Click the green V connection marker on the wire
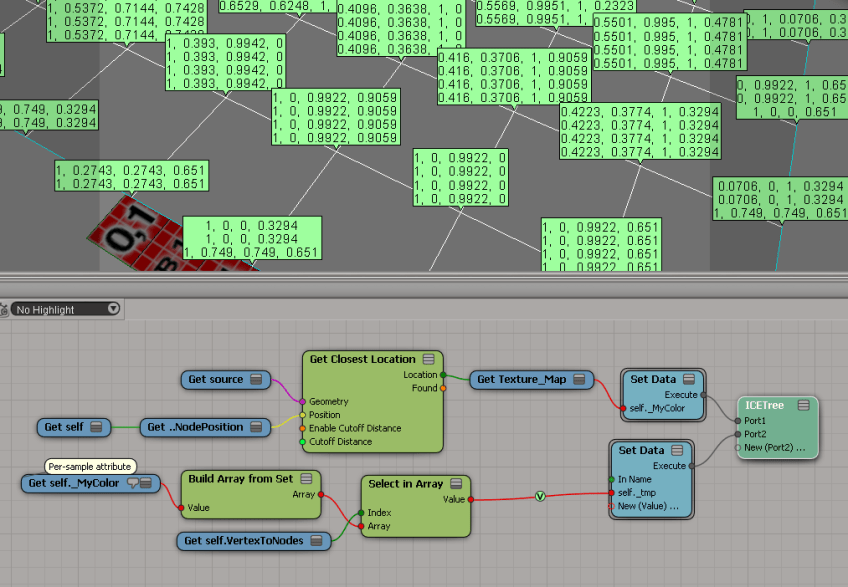The width and height of the screenshot is (848, 587). click(x=540, y=496)
